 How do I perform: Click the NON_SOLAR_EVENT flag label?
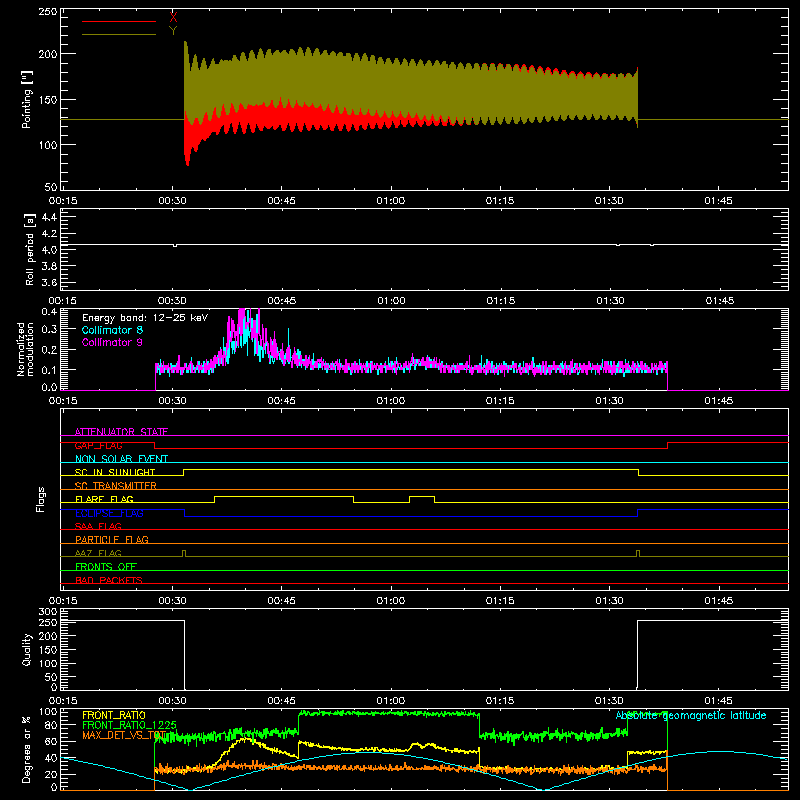click(121, 459)
